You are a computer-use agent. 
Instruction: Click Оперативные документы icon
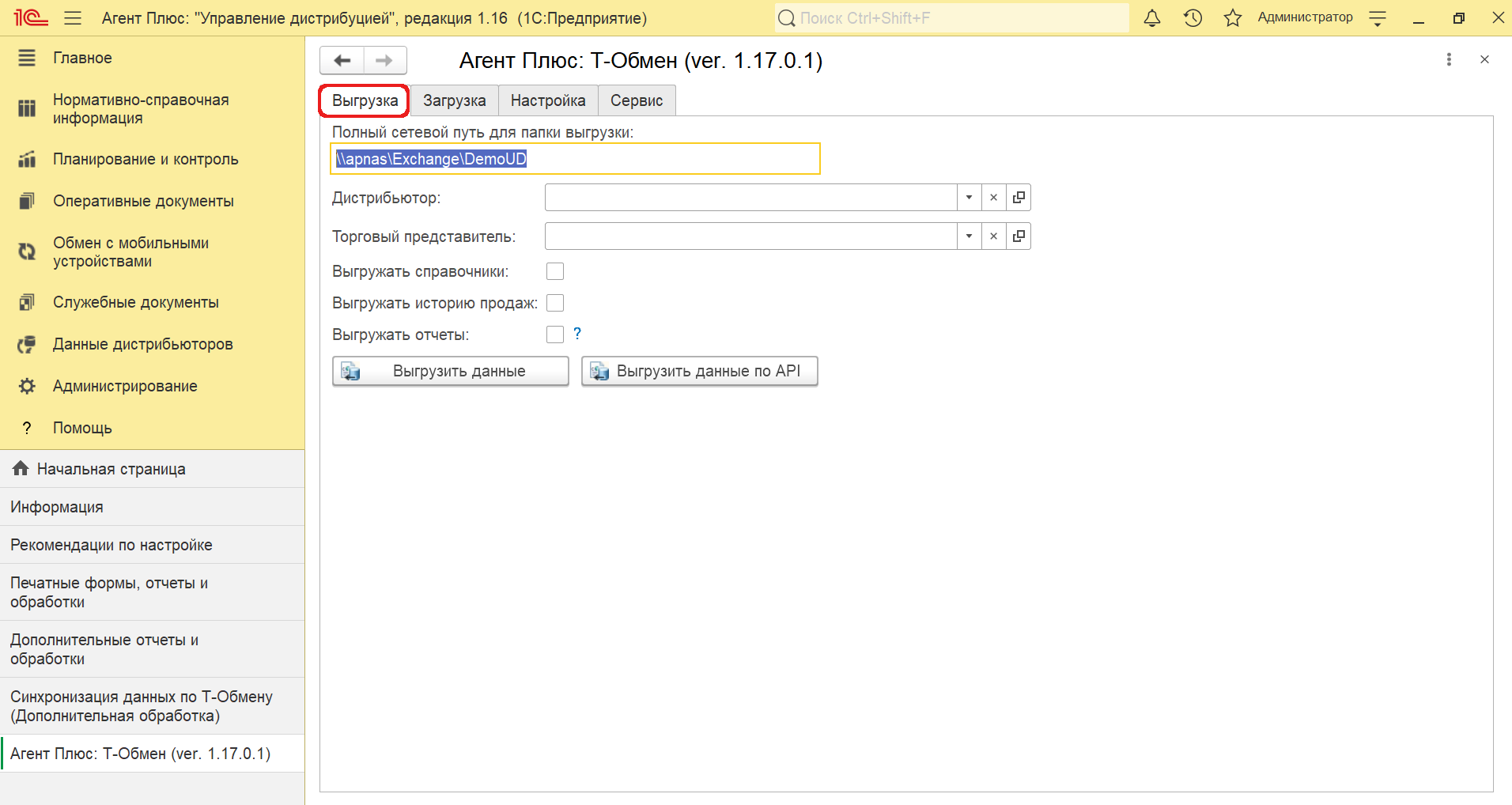[x=27, y=201]
